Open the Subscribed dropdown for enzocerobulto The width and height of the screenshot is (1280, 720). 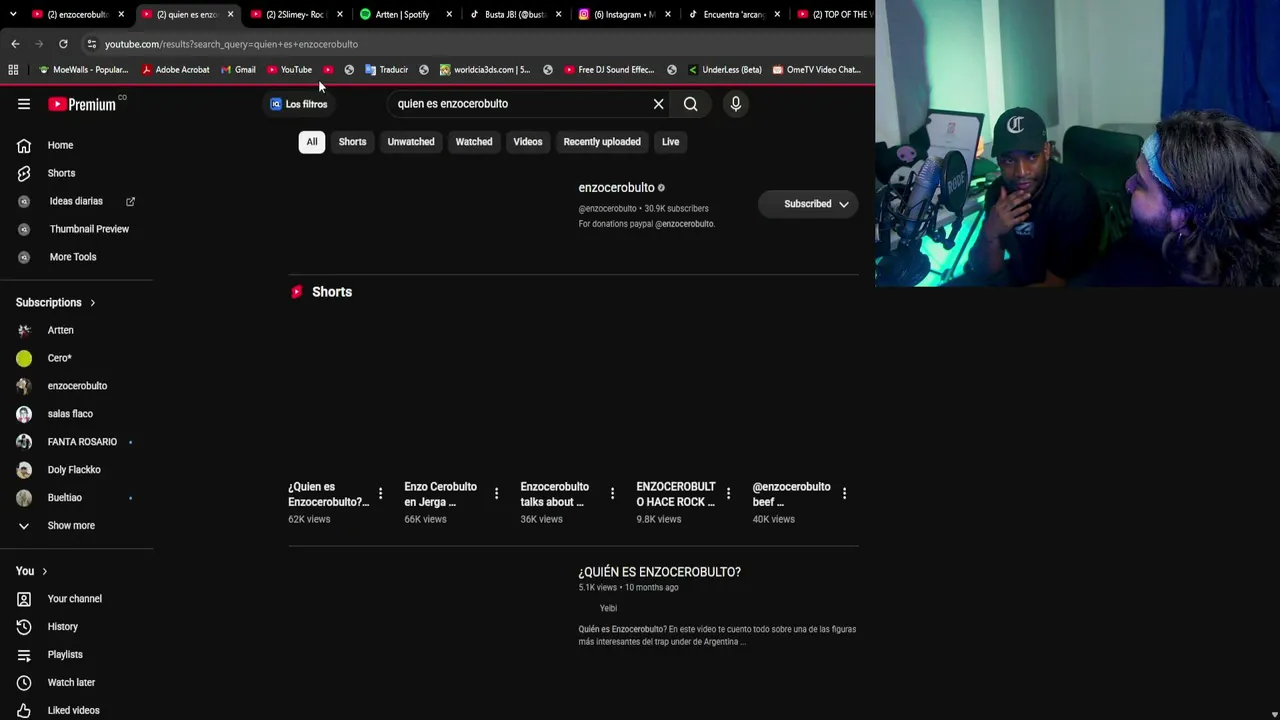click(x=808, y=204)
